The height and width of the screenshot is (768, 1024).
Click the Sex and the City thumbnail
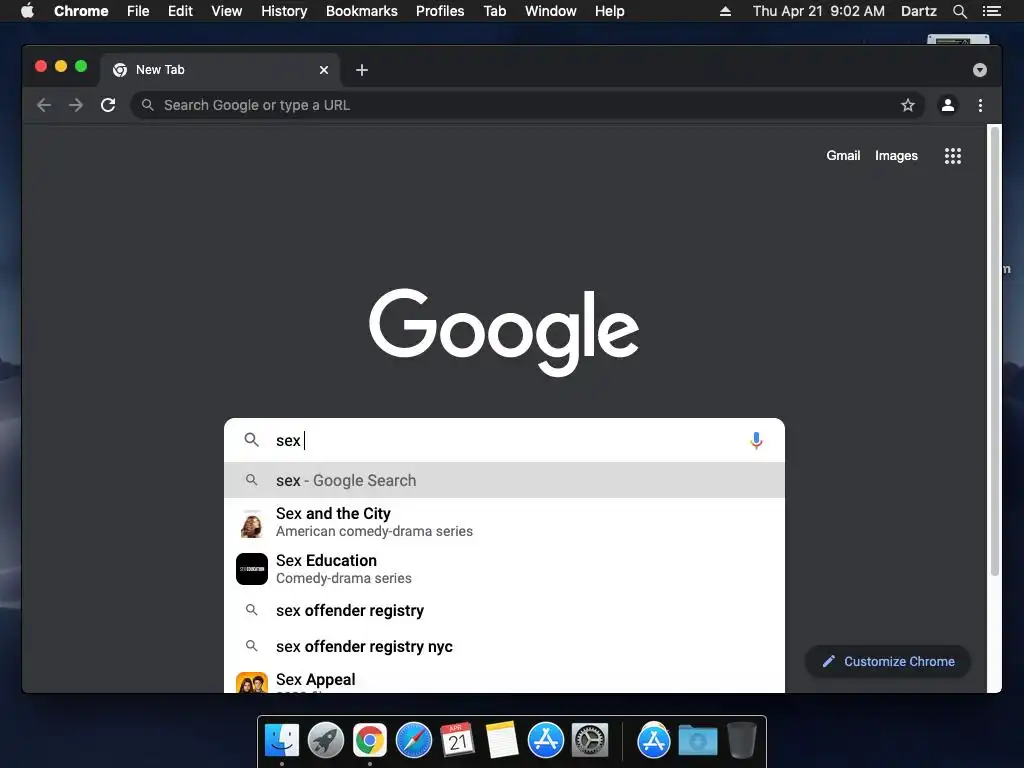coord(251,522)
